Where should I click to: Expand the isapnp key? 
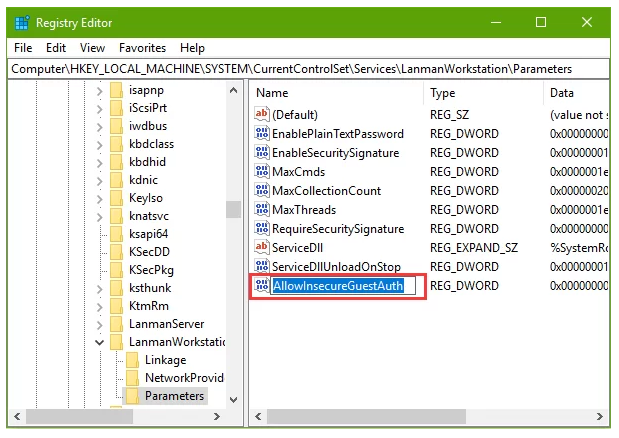click(99, 91)
